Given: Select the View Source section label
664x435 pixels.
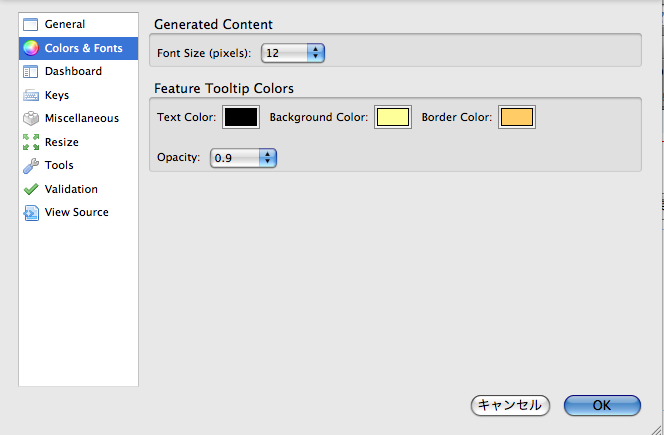Looking at the screenshot, I should 76,212.
